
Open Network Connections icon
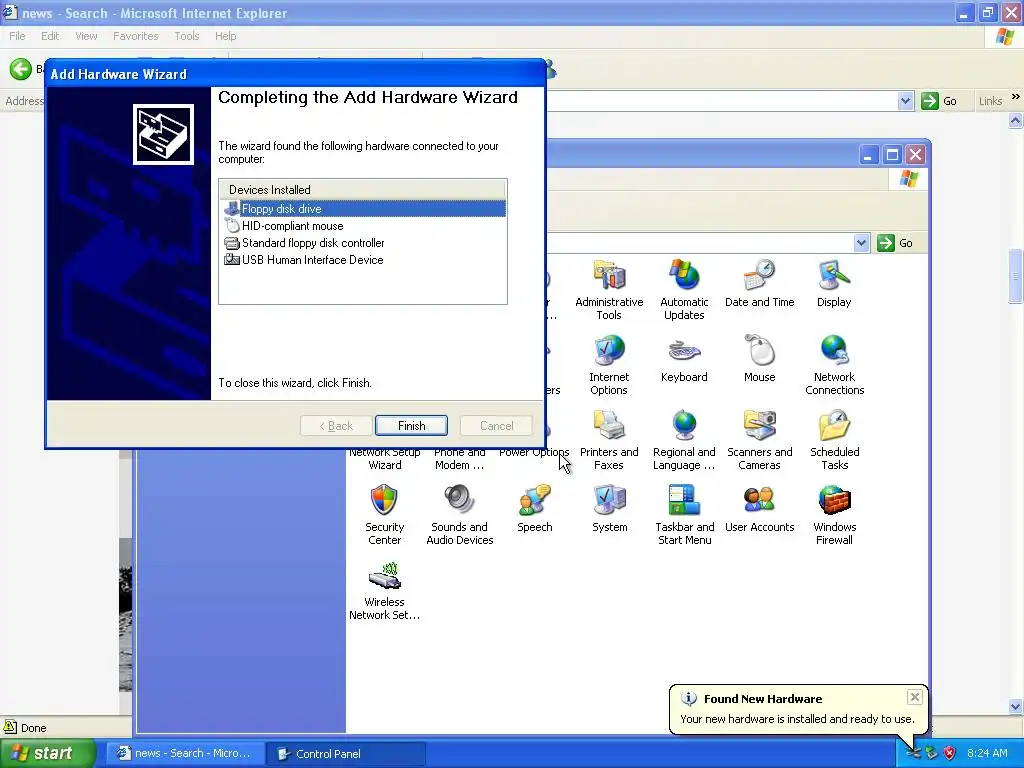[834, 364]
